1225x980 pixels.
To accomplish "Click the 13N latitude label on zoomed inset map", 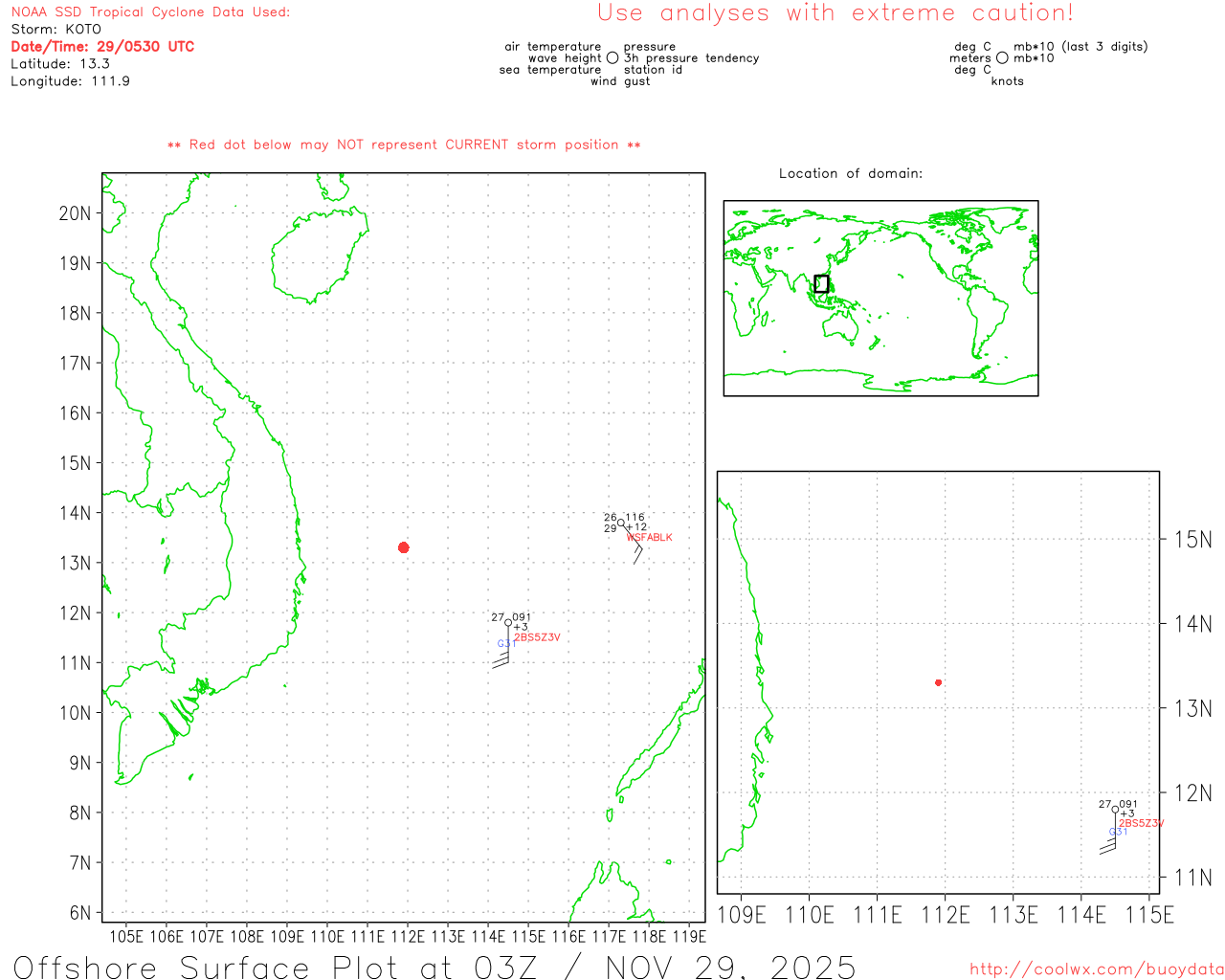I will [1192, 709].
